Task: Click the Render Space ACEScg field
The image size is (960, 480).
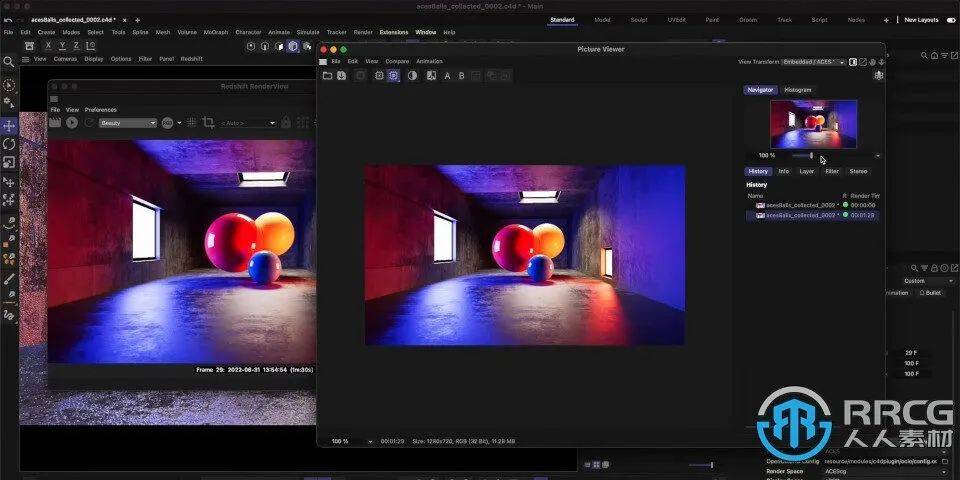Action: click(x=889, y=472)
